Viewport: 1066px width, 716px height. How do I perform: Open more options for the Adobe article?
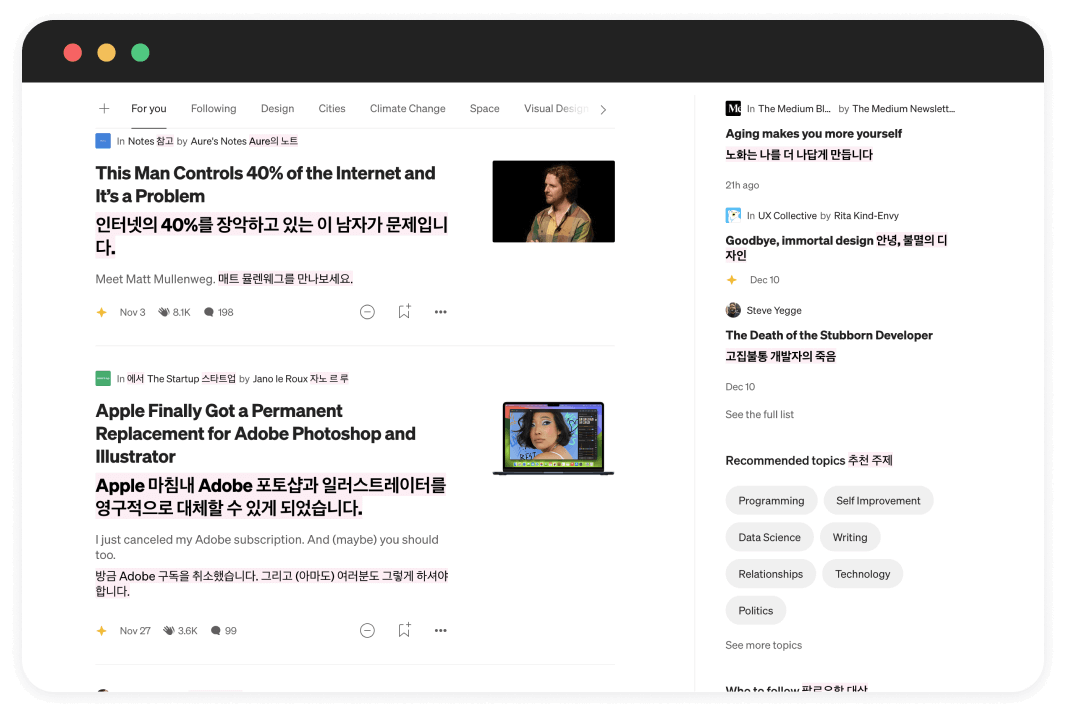441,631
